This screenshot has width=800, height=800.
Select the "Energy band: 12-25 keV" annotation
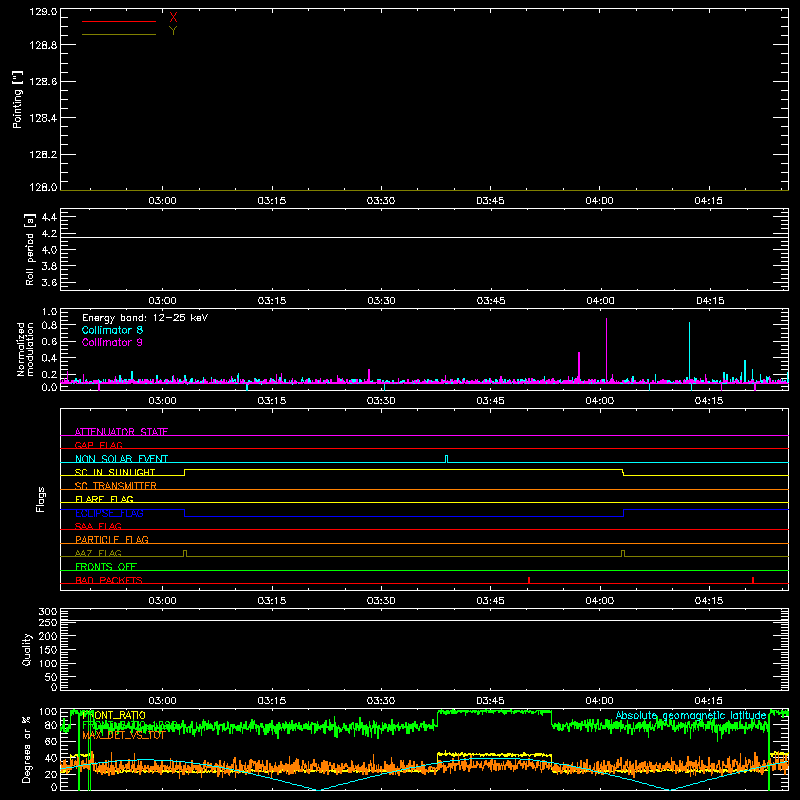click(145, 318)
